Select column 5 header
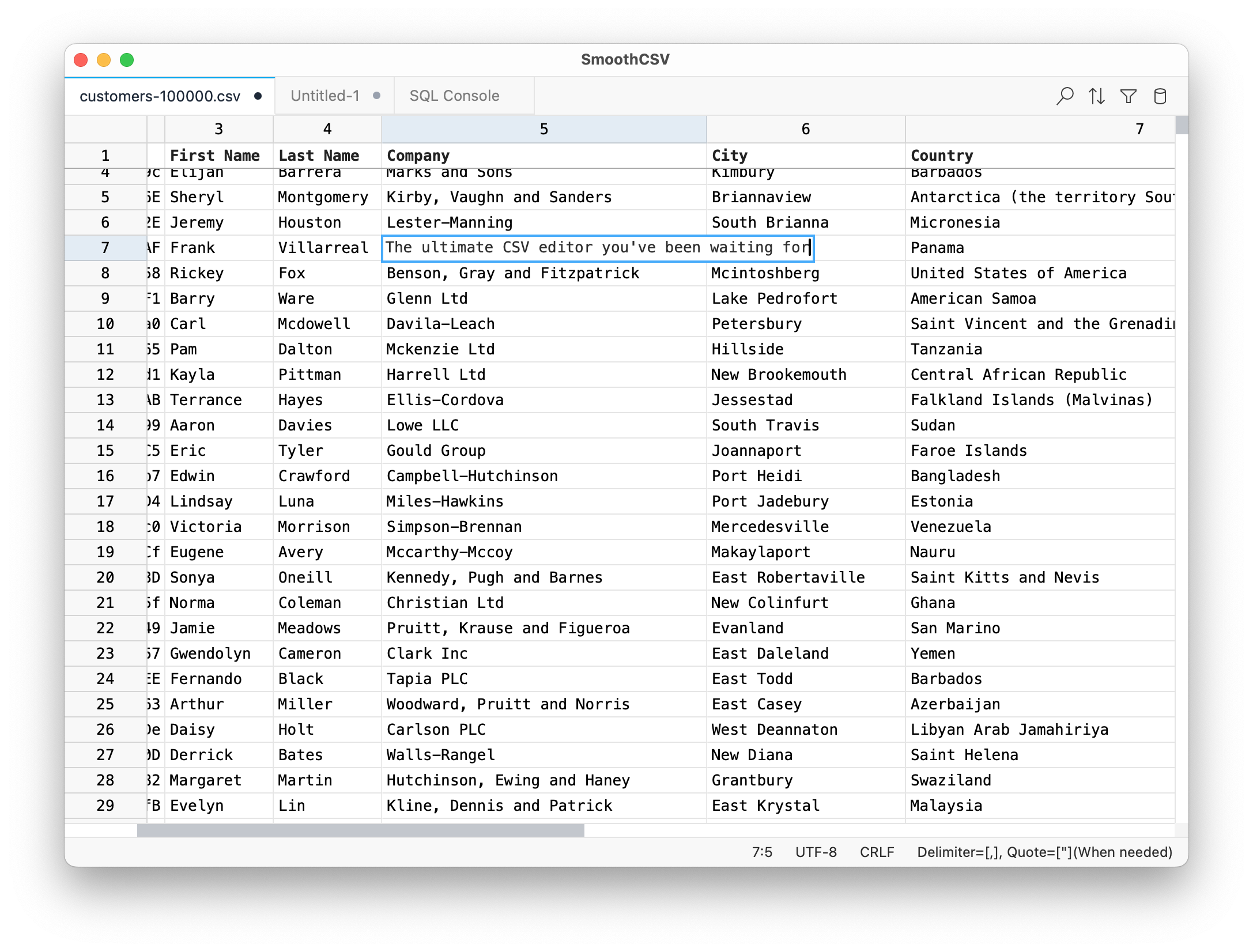Screen dimensions: 1253x952 (x=543, y=129)
